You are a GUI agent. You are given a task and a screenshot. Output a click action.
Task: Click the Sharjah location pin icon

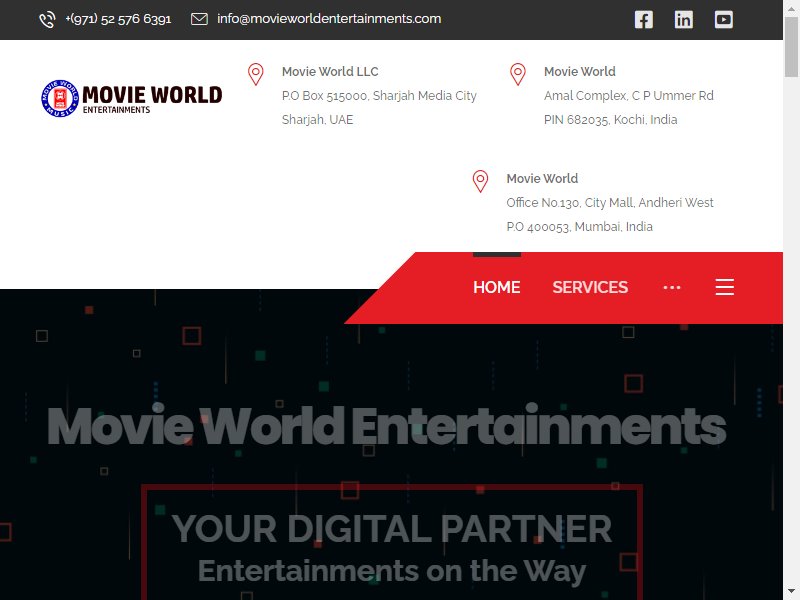click(256, 74)
